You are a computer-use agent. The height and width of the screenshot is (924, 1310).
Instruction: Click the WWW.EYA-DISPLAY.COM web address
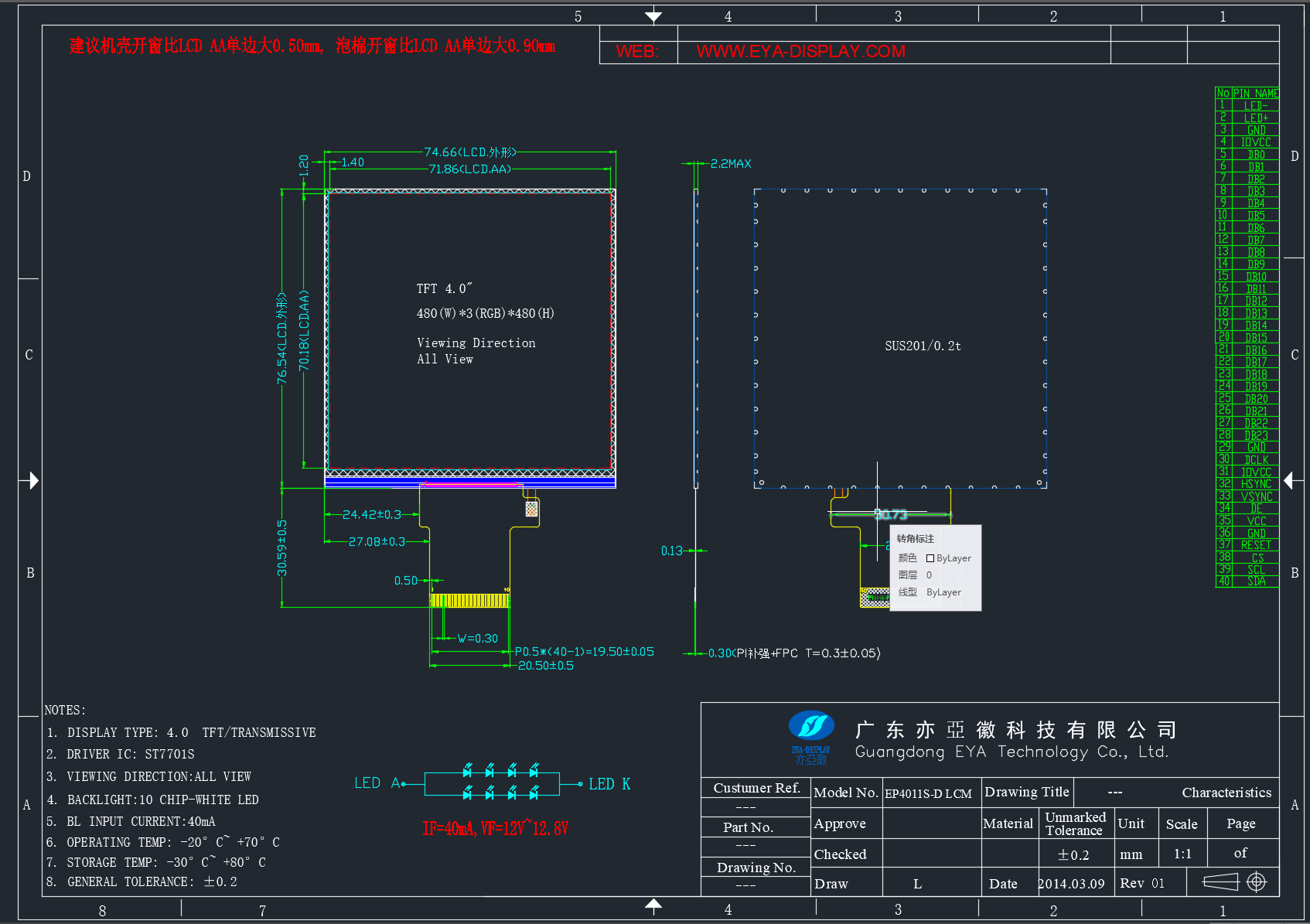(800, 51)
